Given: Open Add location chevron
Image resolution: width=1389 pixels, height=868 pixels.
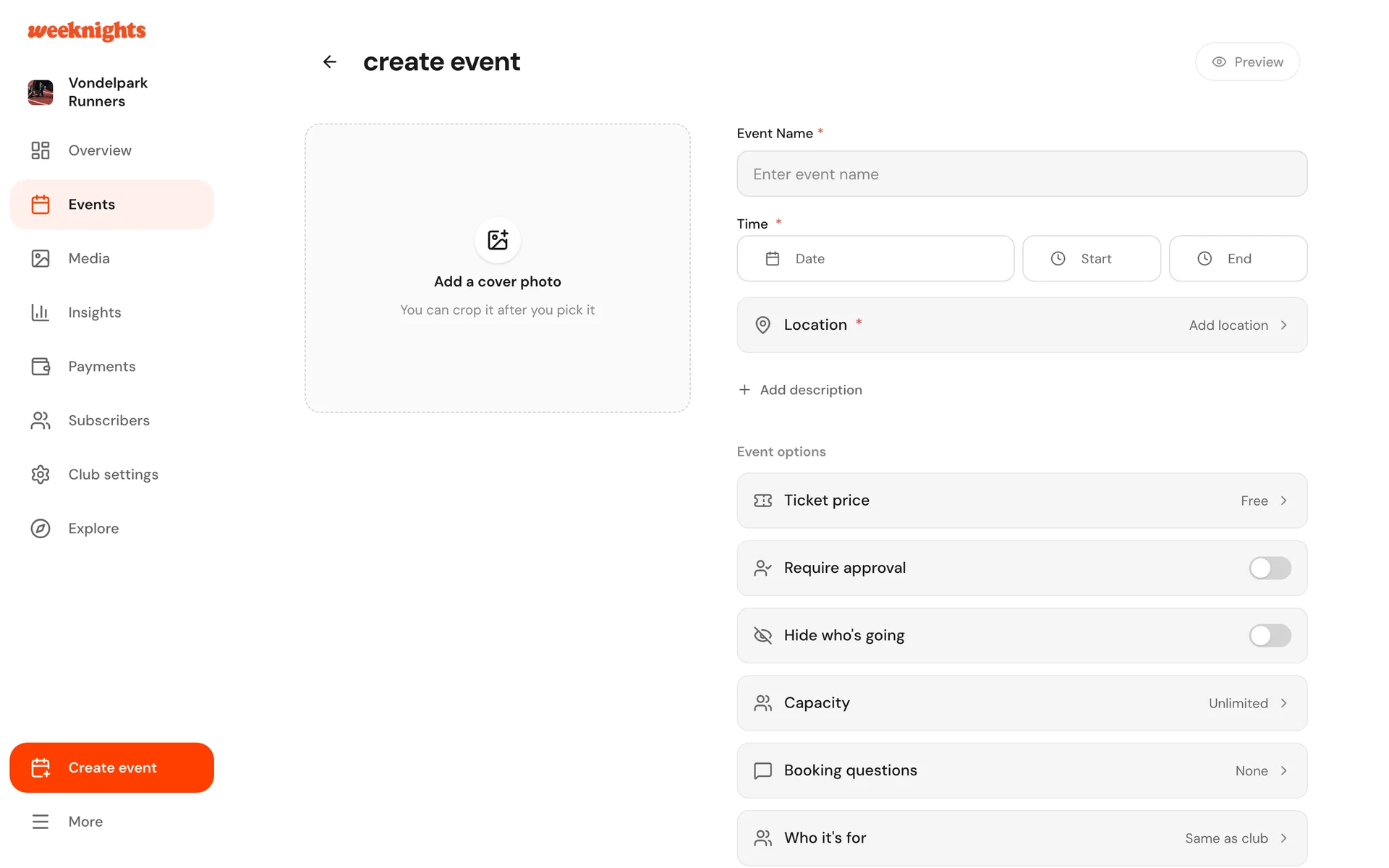Looking at the screenshot, I should tap(1284, 325).
